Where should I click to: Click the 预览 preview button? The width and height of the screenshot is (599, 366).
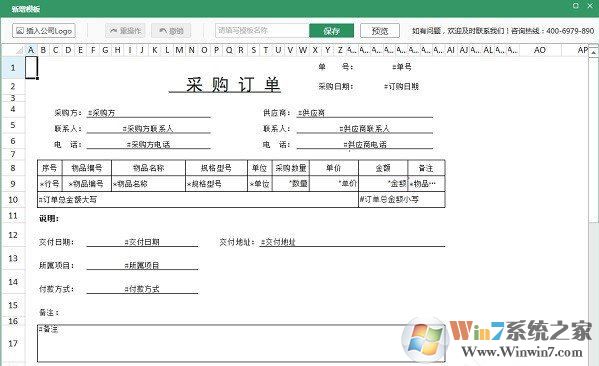tap(380, 31)
